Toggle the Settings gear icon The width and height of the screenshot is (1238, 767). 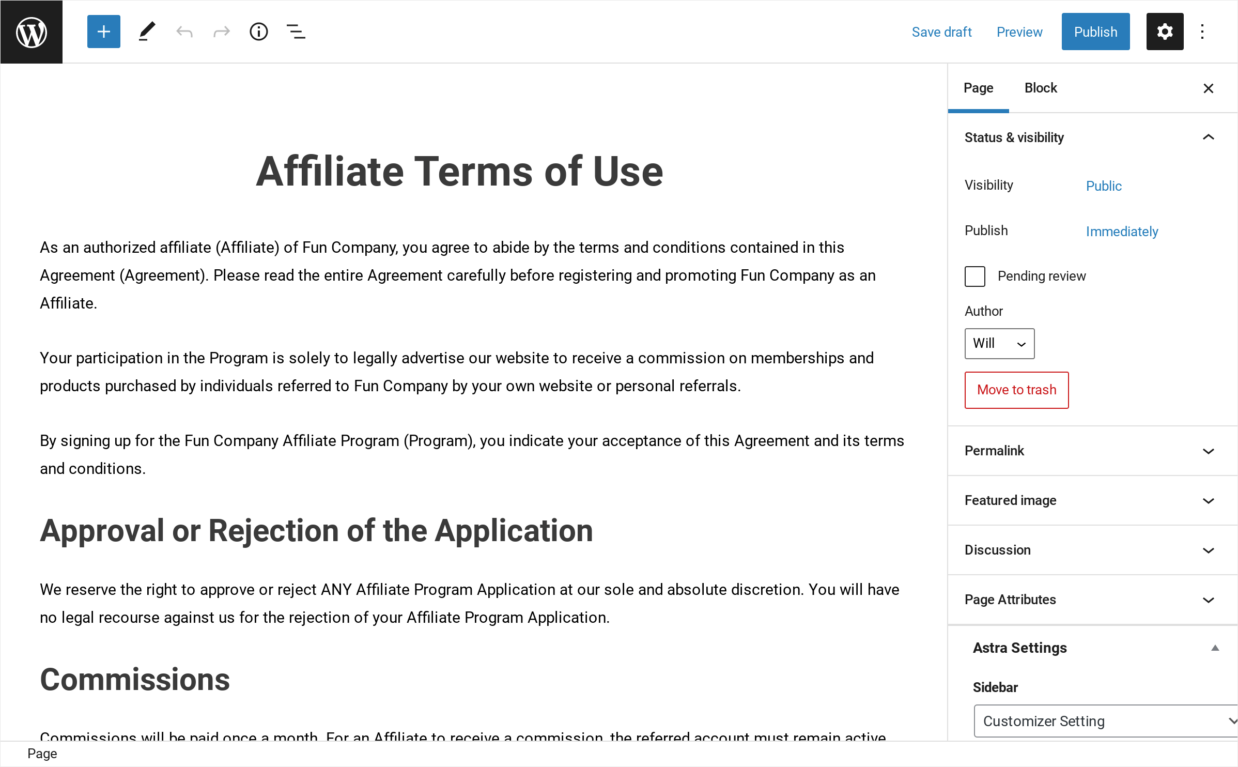(x=1164, y=31)
